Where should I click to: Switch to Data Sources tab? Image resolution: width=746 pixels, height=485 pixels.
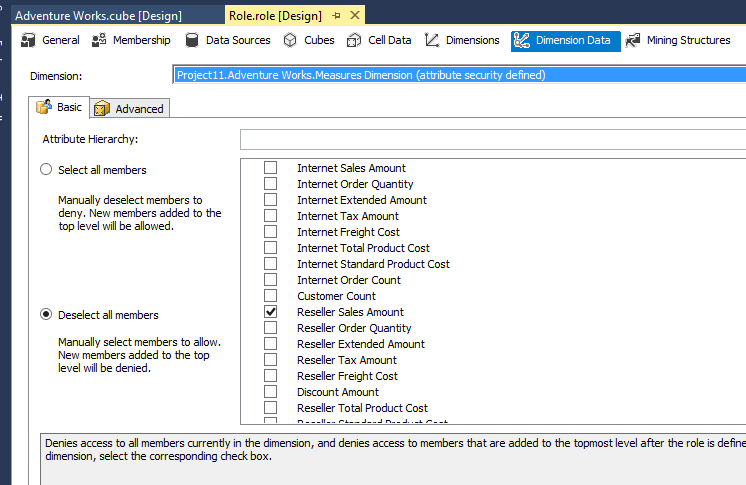[x=228, y=40]
